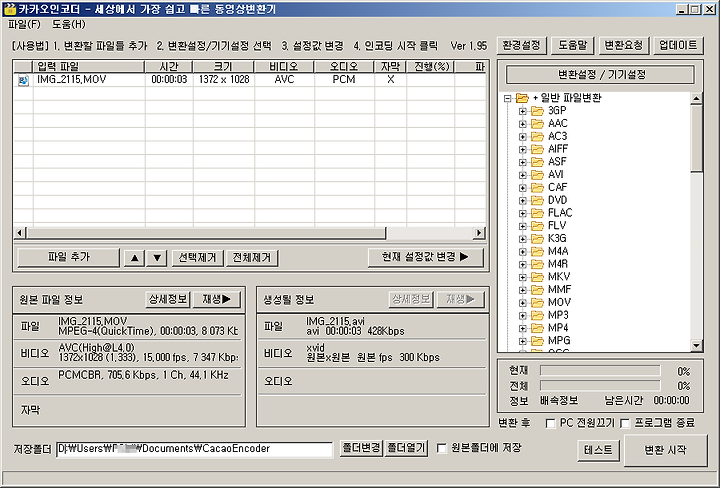Screen dimensions: 720x488
Task: Click 변환설정 / 기기설정 header button
Action: 600,75
